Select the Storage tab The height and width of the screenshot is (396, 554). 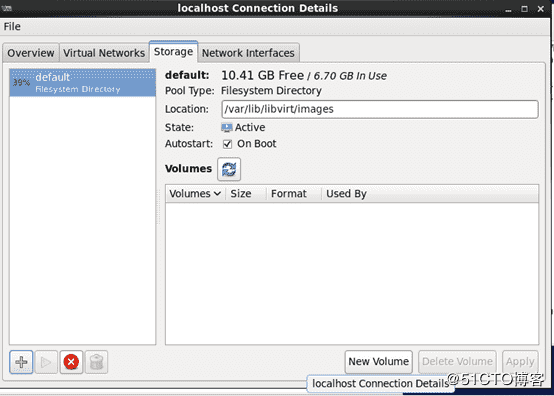point(173,52)
